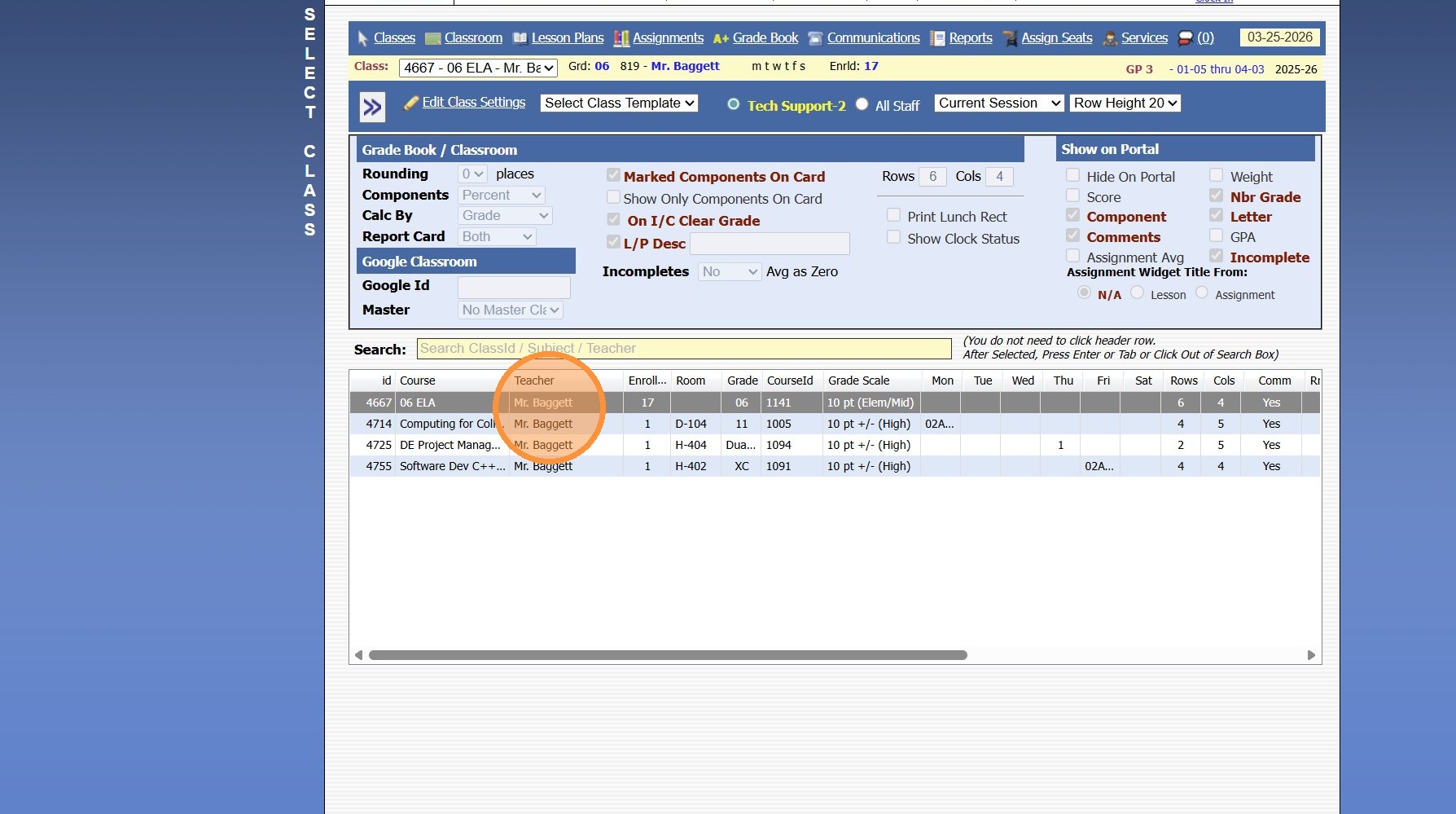Click the Assign Seats icon
1456x814 pixels.
coord(1010,38)
